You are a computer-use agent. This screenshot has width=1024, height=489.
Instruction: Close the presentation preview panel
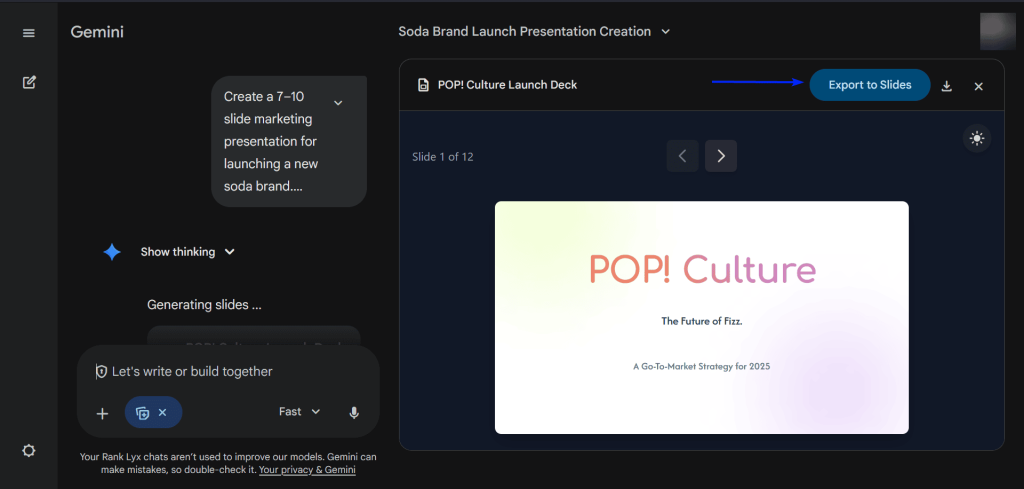979,86
